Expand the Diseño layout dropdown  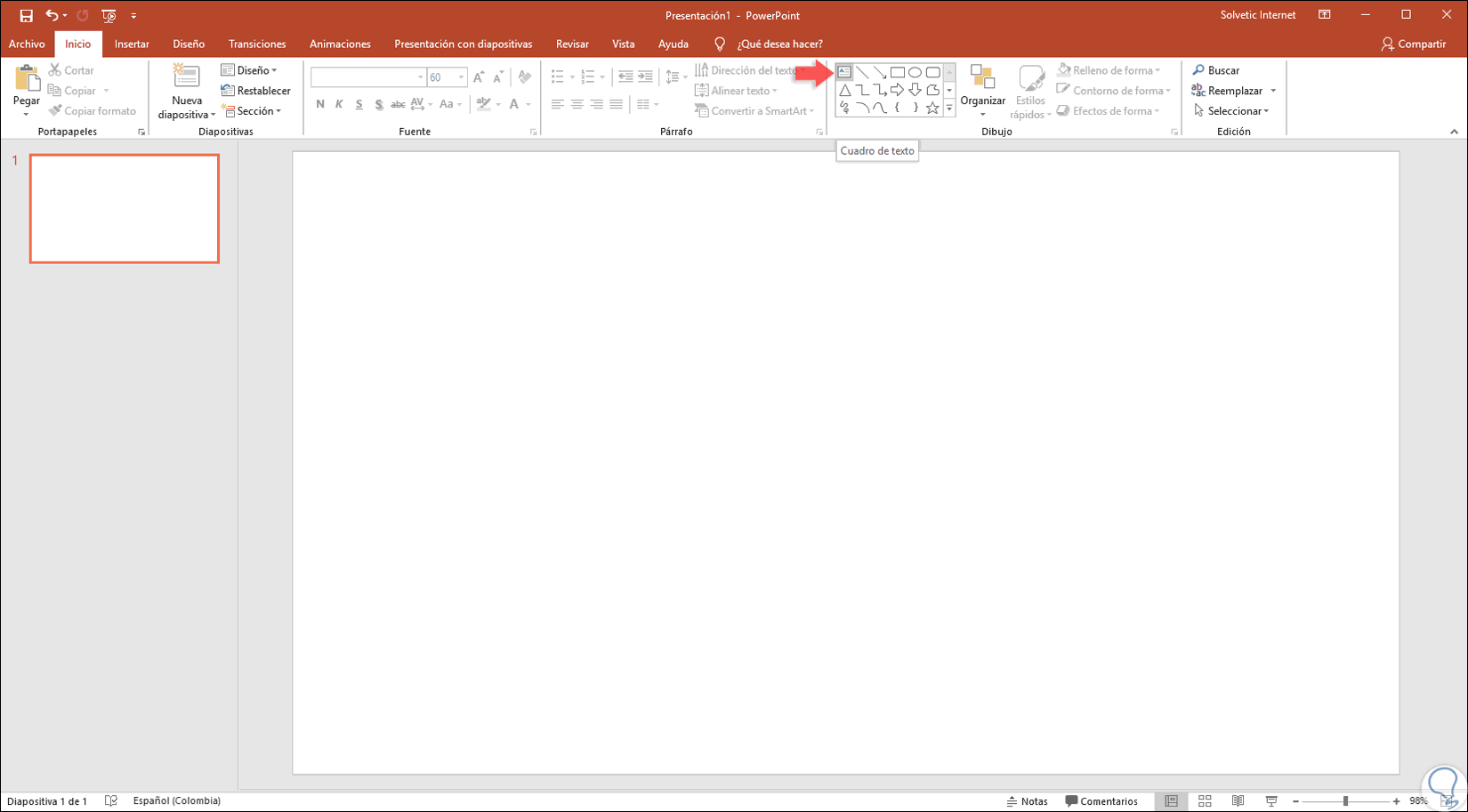pyautogui.click(x=249, y=70)
